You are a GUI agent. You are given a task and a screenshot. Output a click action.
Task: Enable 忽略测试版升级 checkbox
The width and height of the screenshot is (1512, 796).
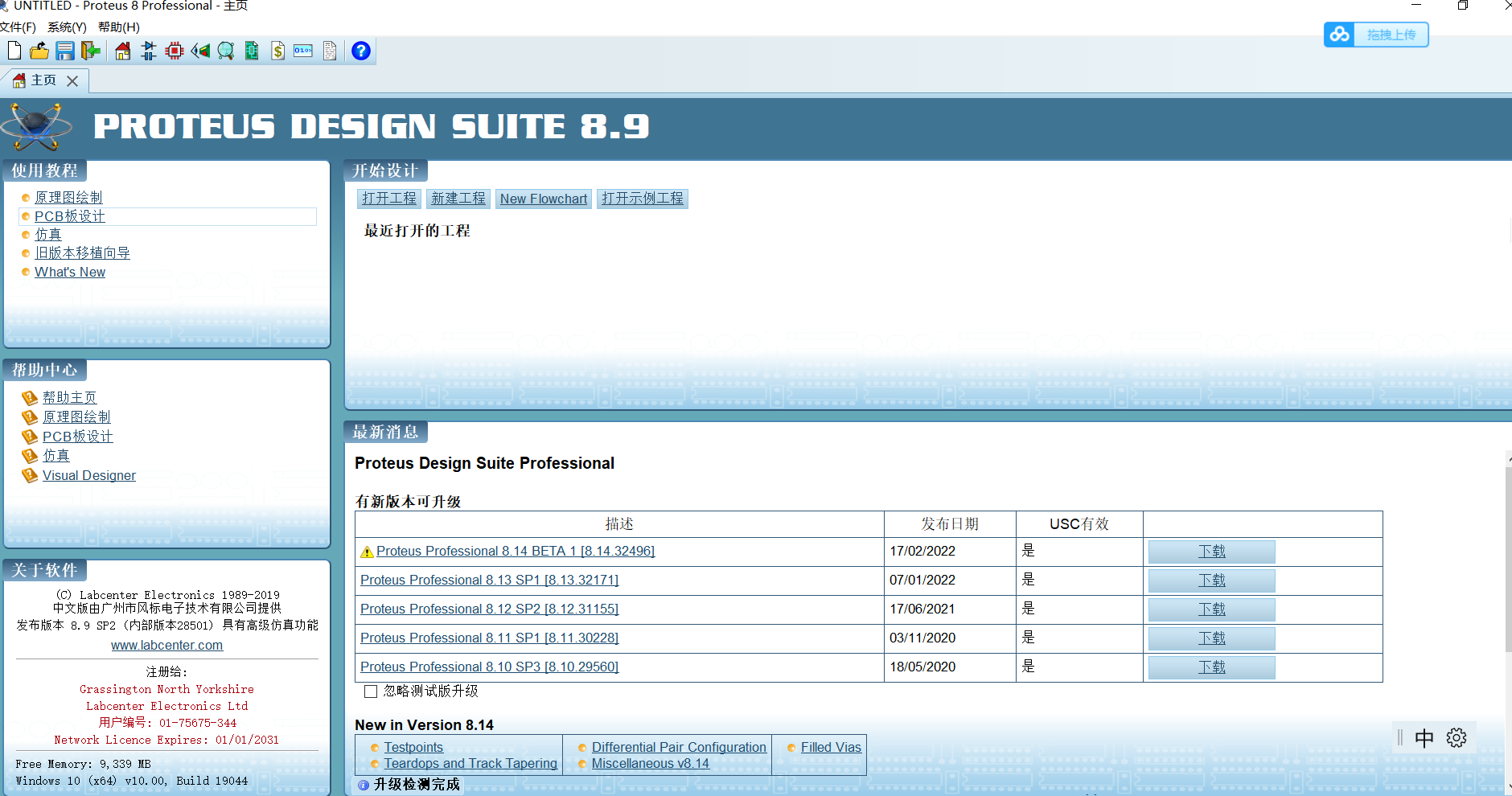[370, 691]
